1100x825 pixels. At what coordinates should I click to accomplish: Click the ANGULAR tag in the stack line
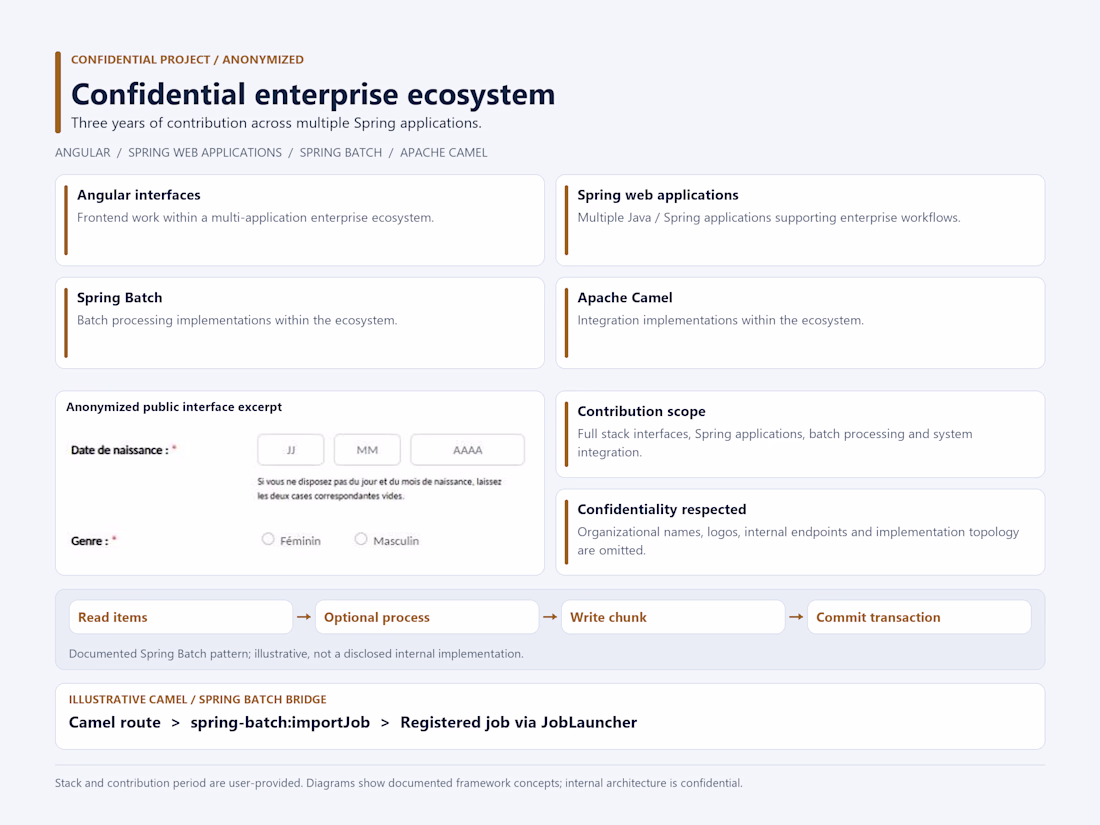click(83, 153)
